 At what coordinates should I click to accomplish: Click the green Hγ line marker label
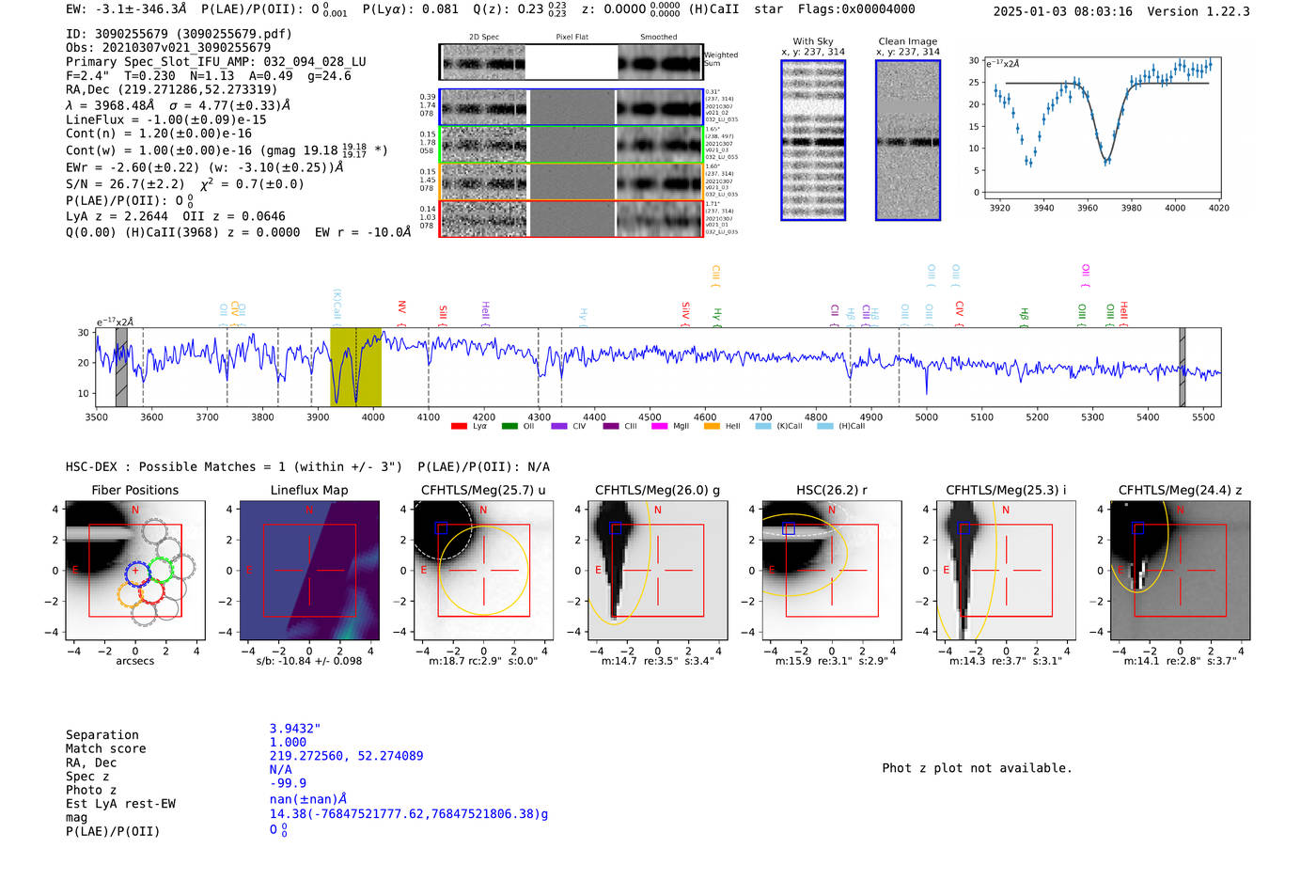click(x=716, y=317)
